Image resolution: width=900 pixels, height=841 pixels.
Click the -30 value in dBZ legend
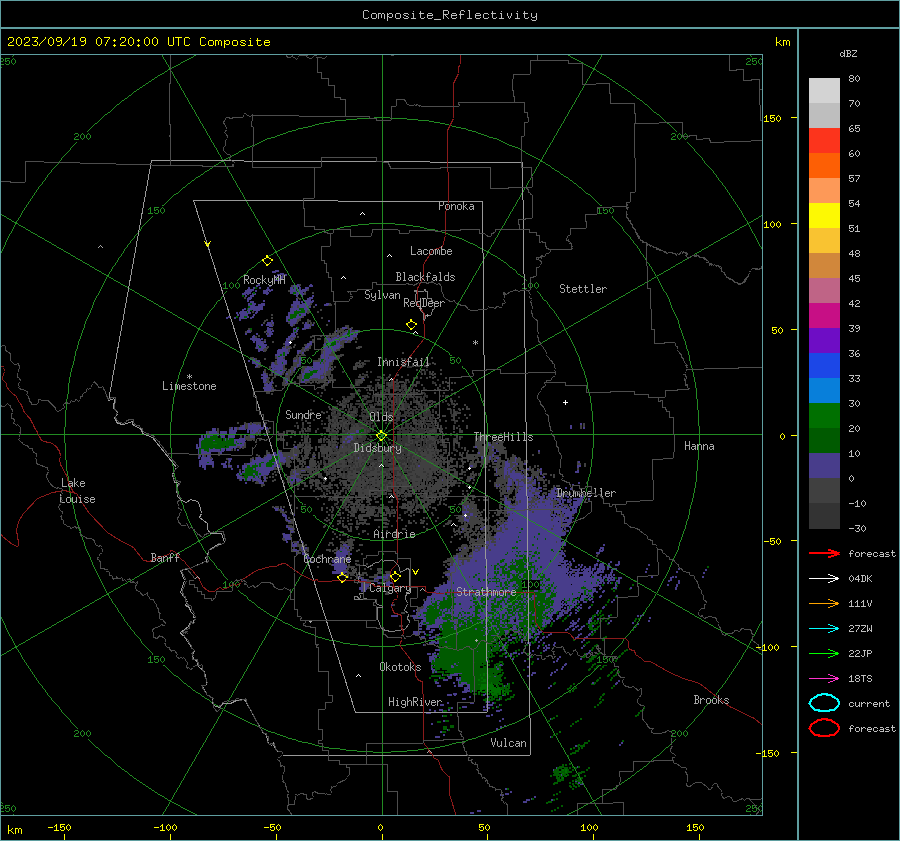(857, 528)
